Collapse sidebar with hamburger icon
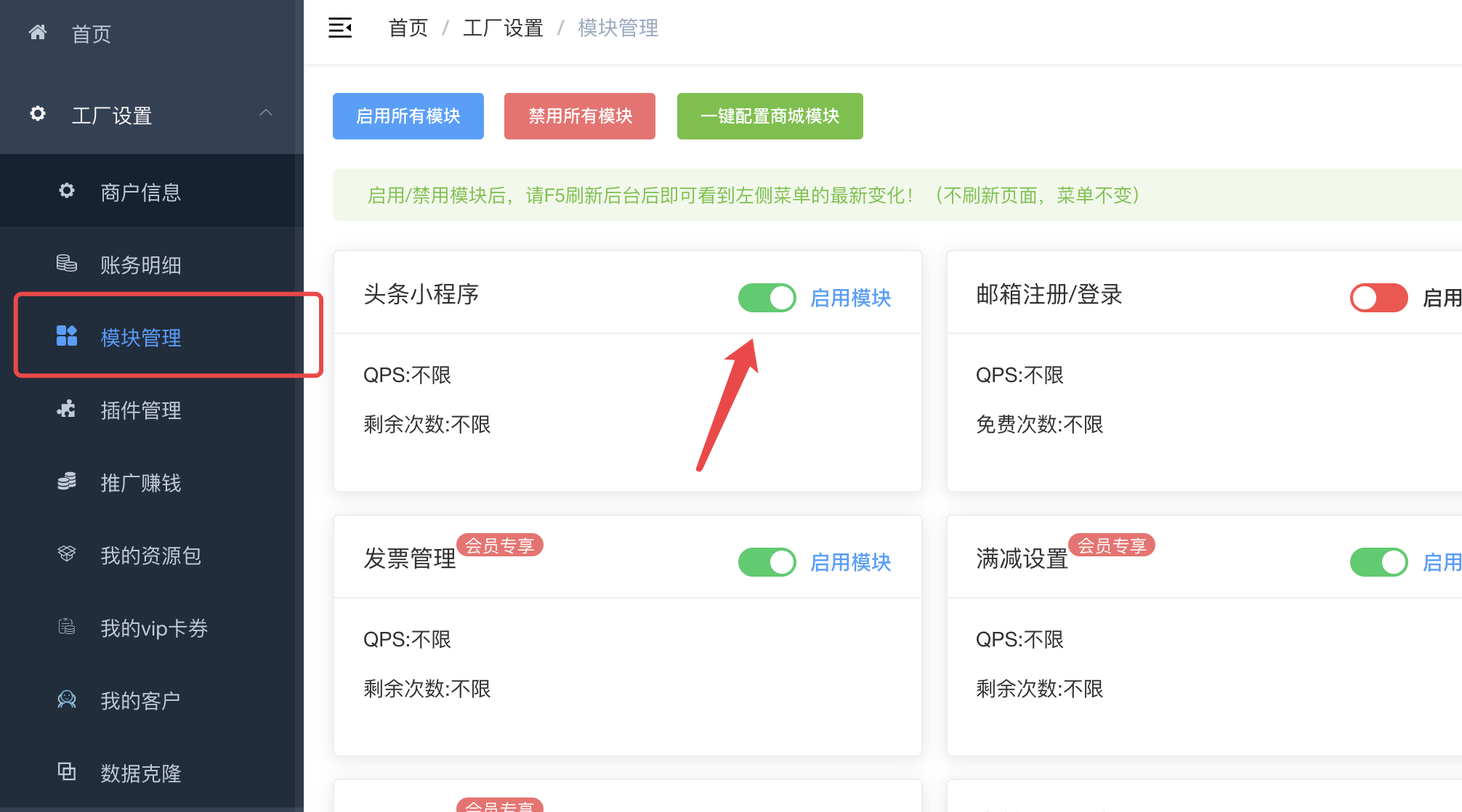1462x812 pixels. (x=340, y=28)
